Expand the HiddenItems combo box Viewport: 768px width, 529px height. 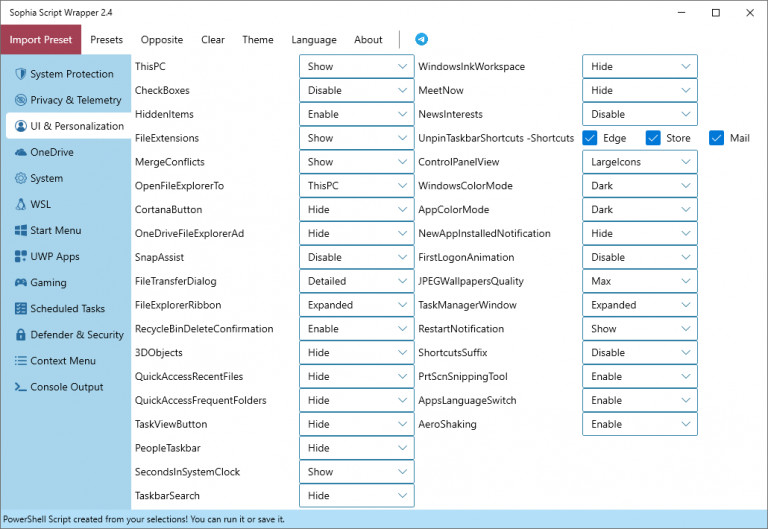(x=357, y=114)
